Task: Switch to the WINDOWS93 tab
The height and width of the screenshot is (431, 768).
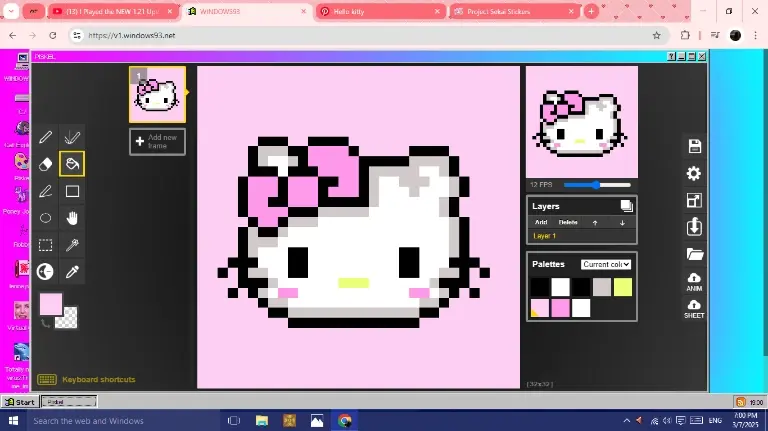Action: [247, 11]
